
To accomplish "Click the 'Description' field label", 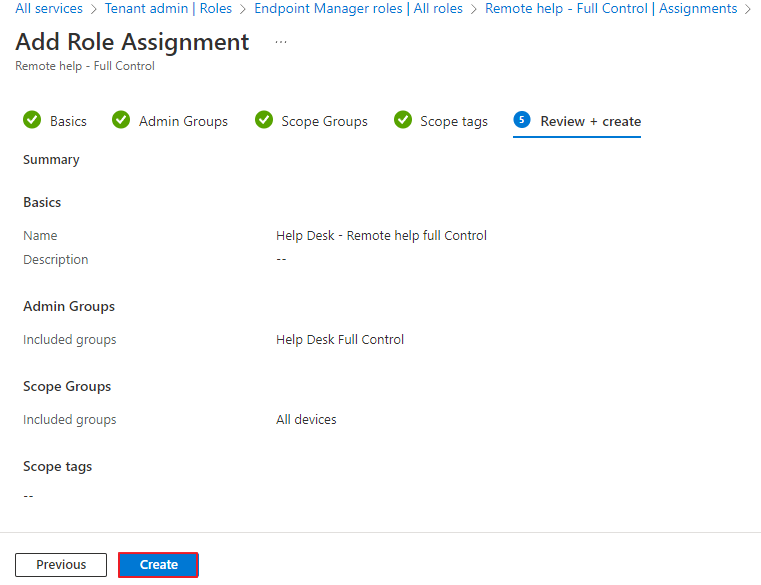I will pyautogui.click(x=56, y=260).
